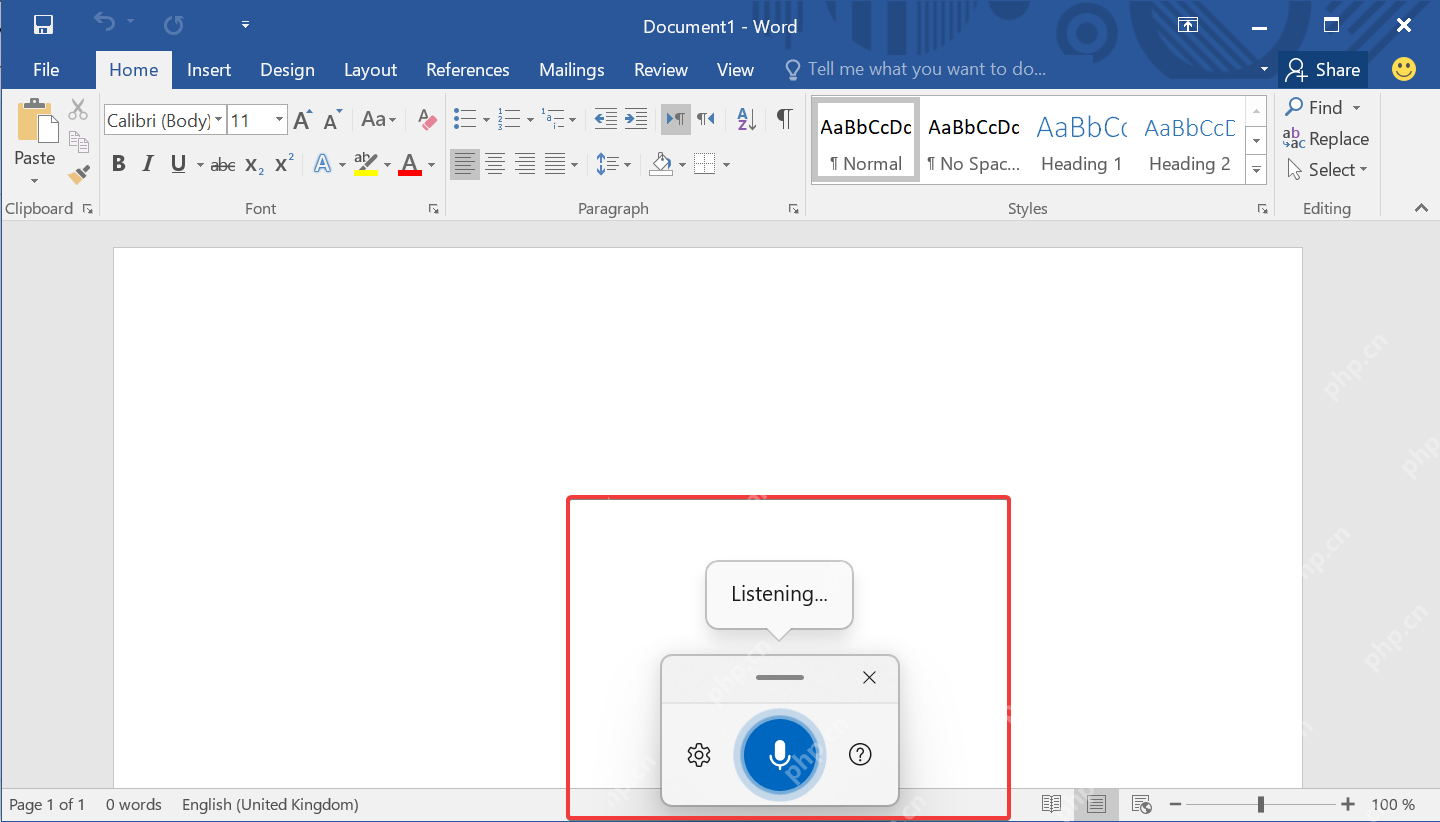Apply the Heading 1 style
This screenshot has width=1440, height=822.
click(1082, 140)
